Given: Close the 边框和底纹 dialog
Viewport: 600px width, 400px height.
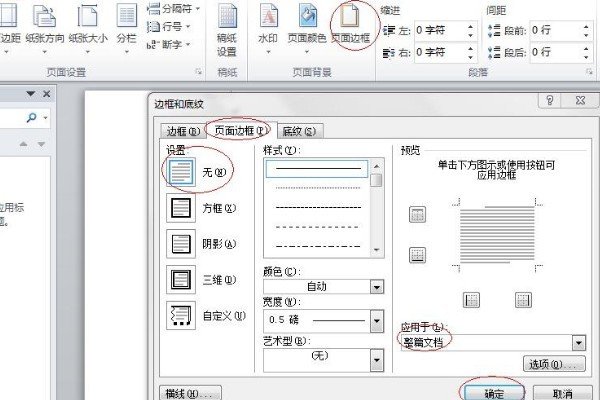Looking at the screenshot, I should click(x=580, y=101).
